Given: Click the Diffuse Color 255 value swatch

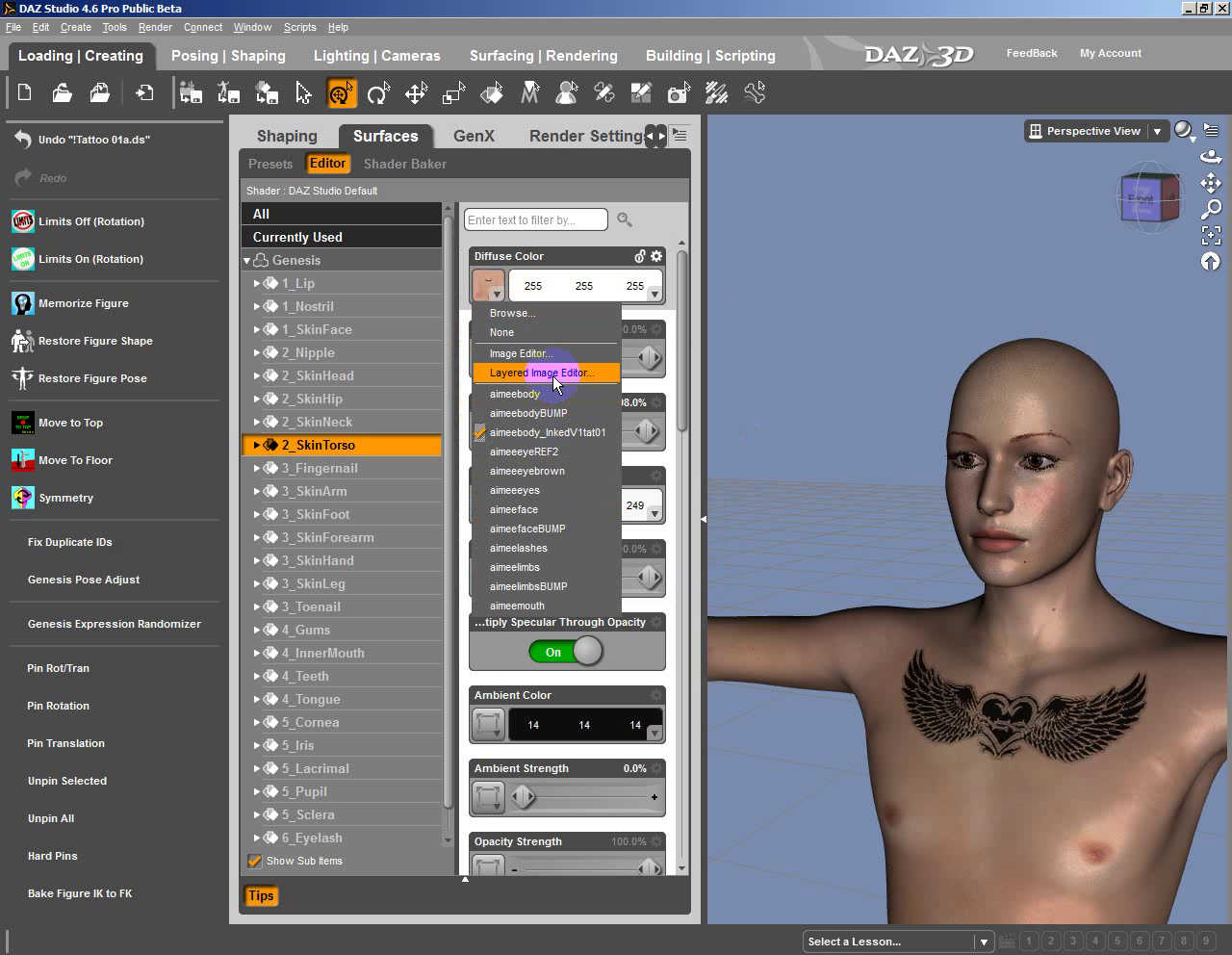Looking at the screenshot, I should click(x=585, y=286).
